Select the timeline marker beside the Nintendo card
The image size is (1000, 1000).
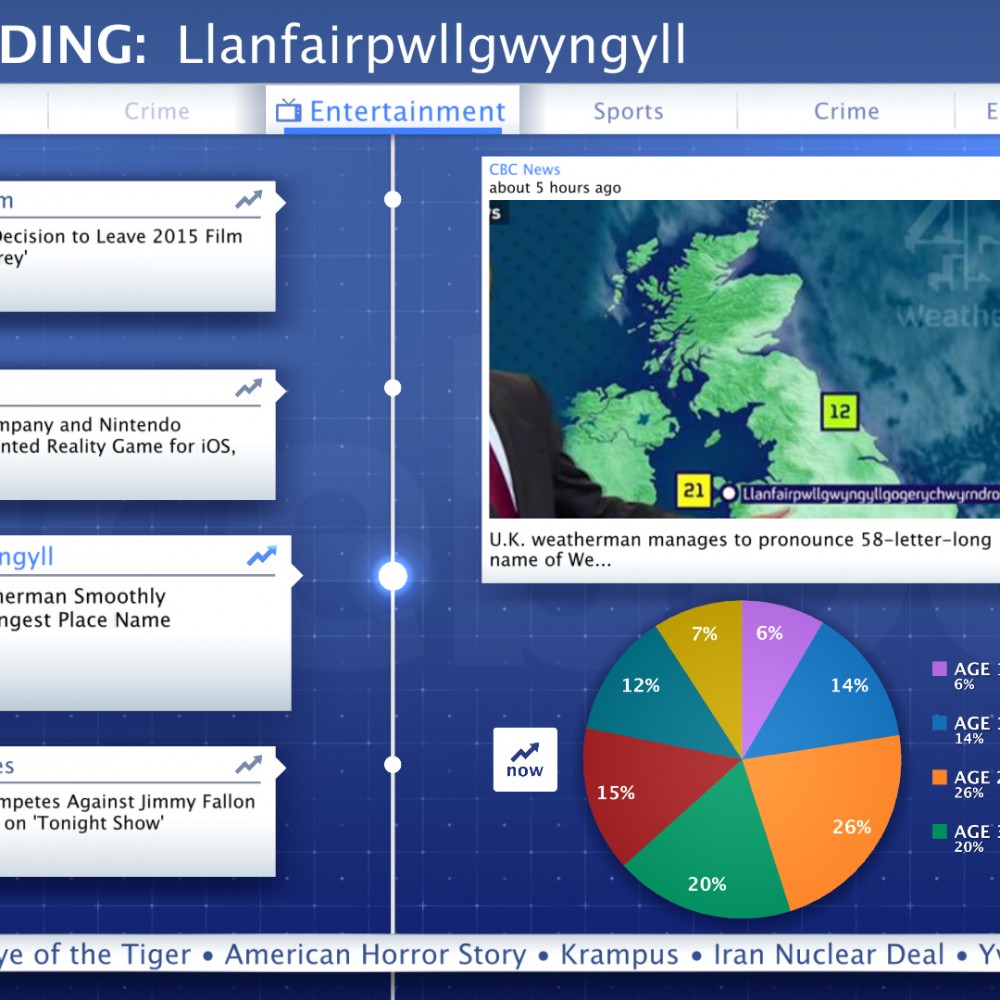click(393, 388)
